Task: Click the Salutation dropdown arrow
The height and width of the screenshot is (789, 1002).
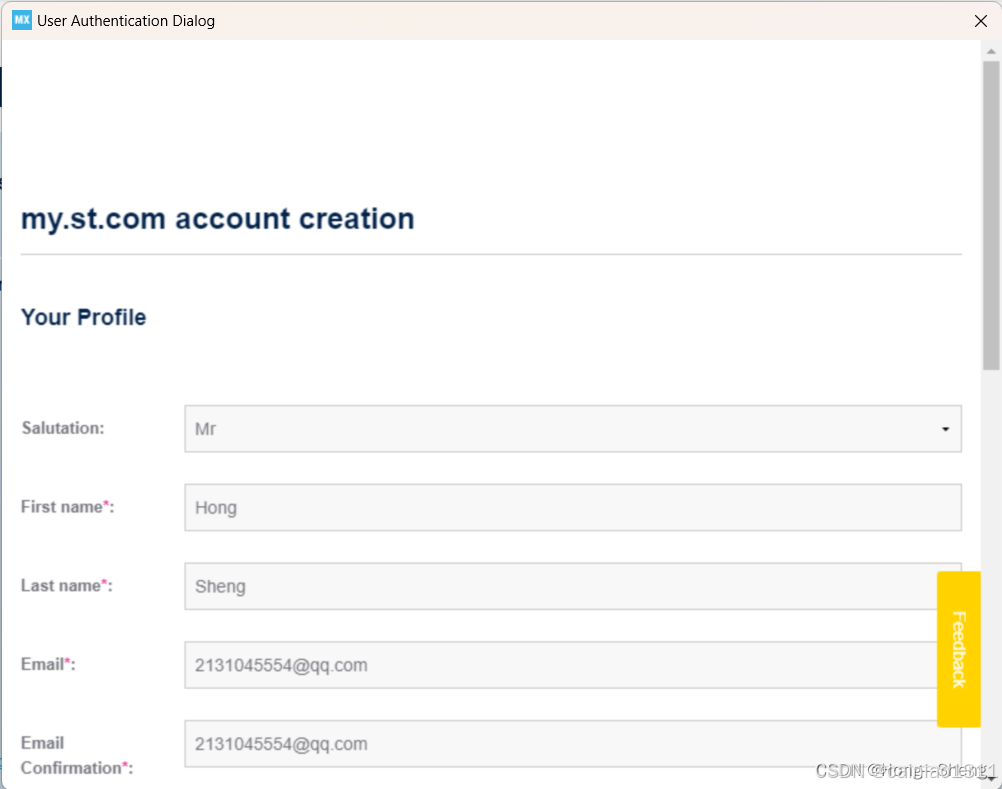Action: point(945,429)
